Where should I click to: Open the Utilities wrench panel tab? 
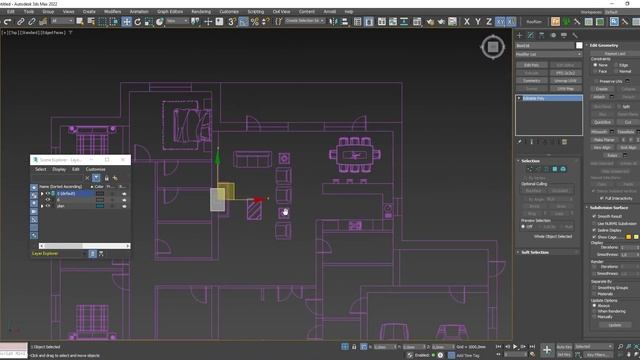tap(575, 36)
